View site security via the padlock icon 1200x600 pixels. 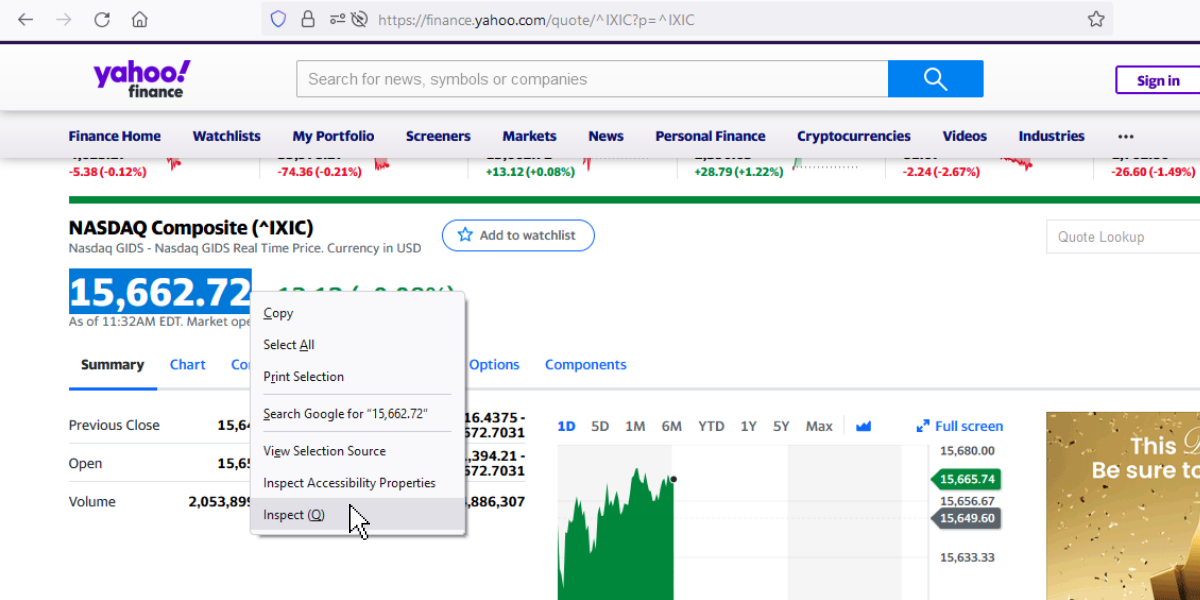[x=308, y=19]
